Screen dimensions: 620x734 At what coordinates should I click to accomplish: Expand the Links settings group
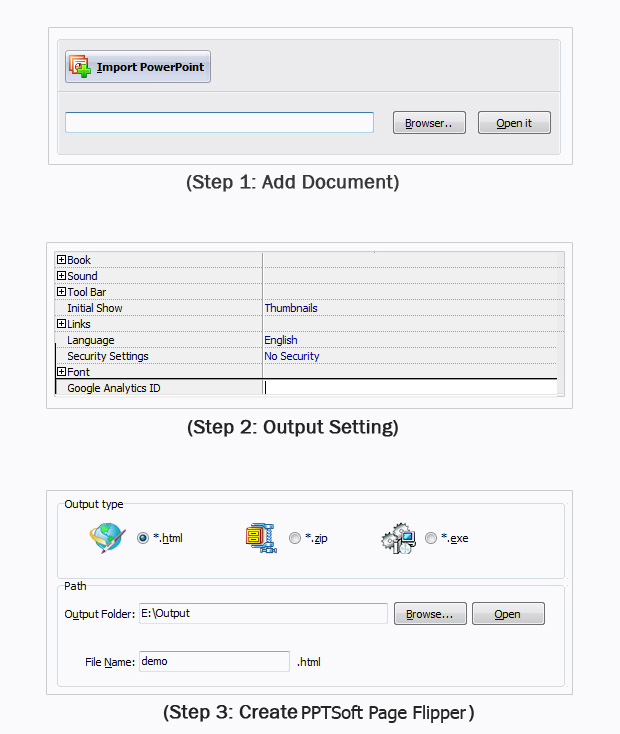coord(61,323)
